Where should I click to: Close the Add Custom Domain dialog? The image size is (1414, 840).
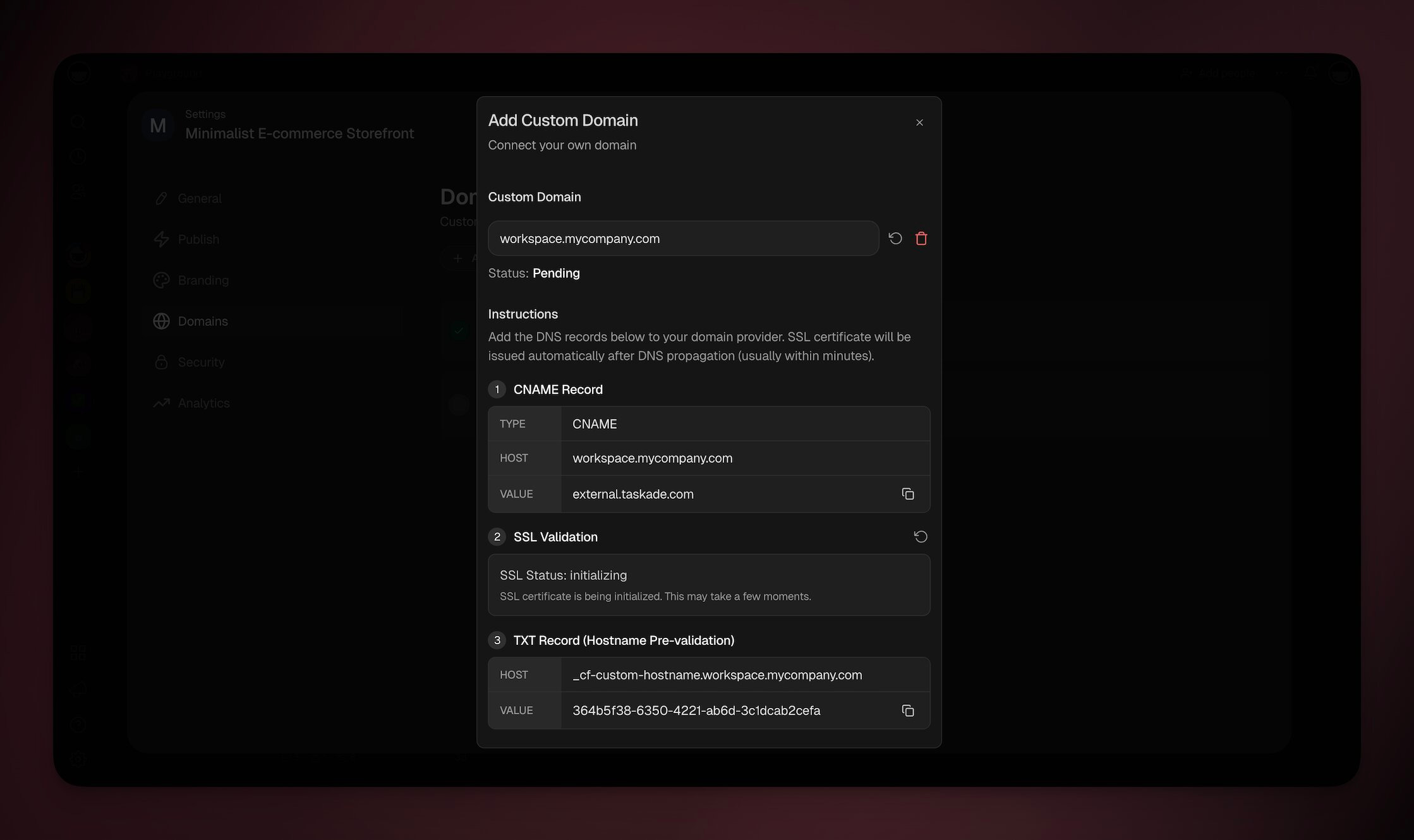[919, 123]
